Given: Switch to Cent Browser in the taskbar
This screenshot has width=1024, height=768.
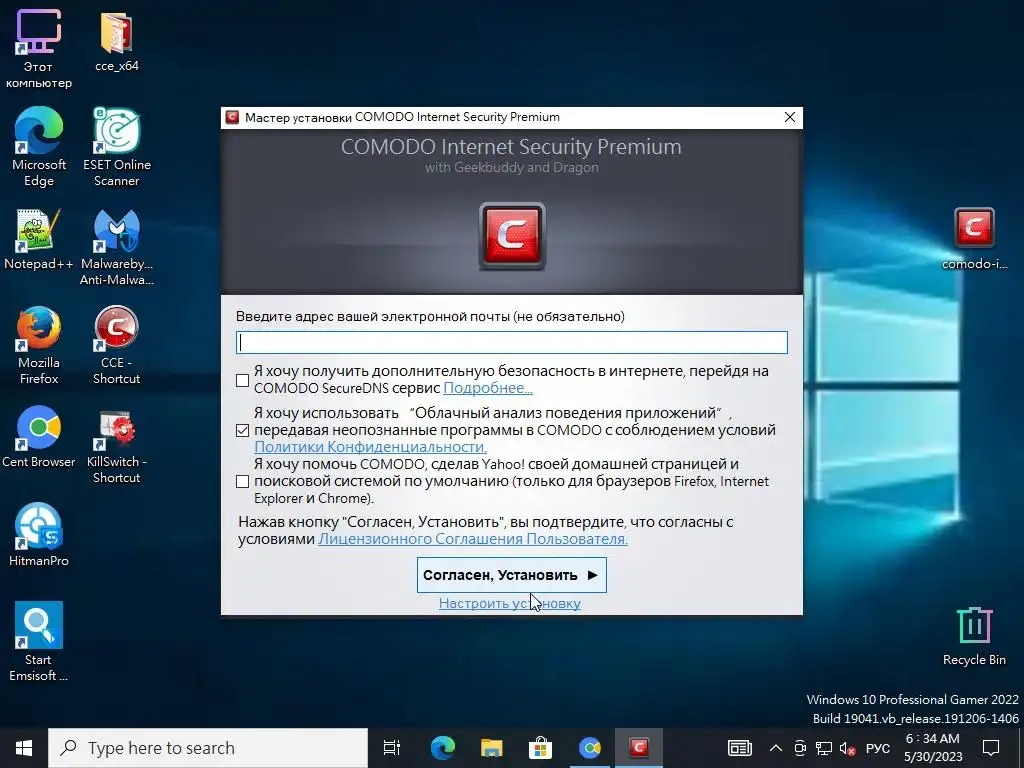Looking at the screenshot, I should pos(589,748).
